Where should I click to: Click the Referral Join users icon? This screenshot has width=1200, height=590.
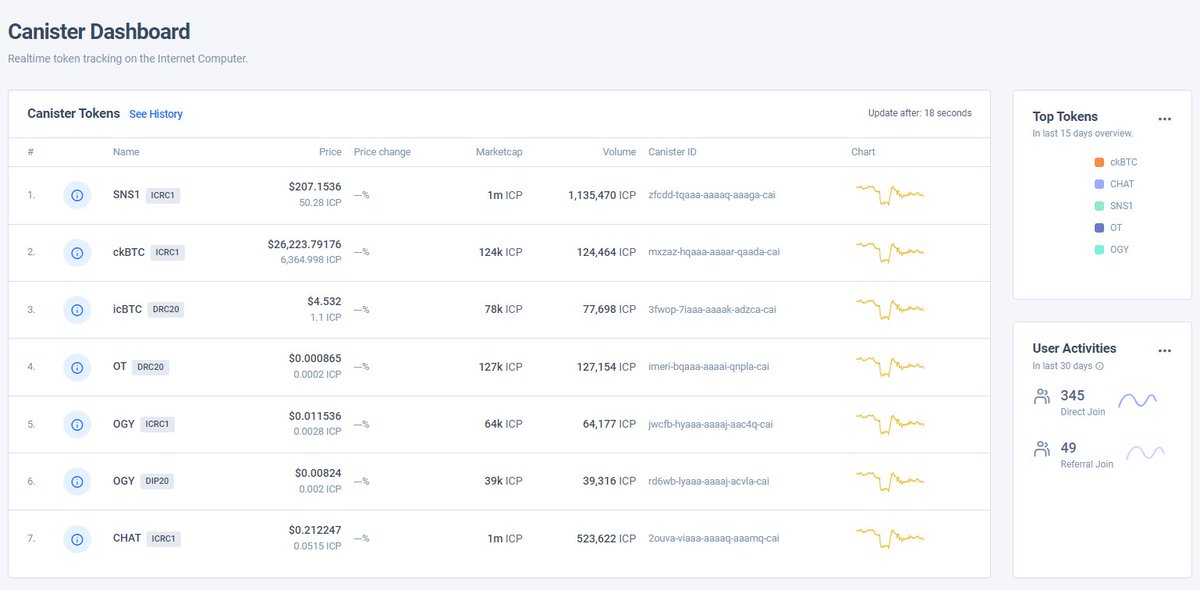coord(1042,449)
